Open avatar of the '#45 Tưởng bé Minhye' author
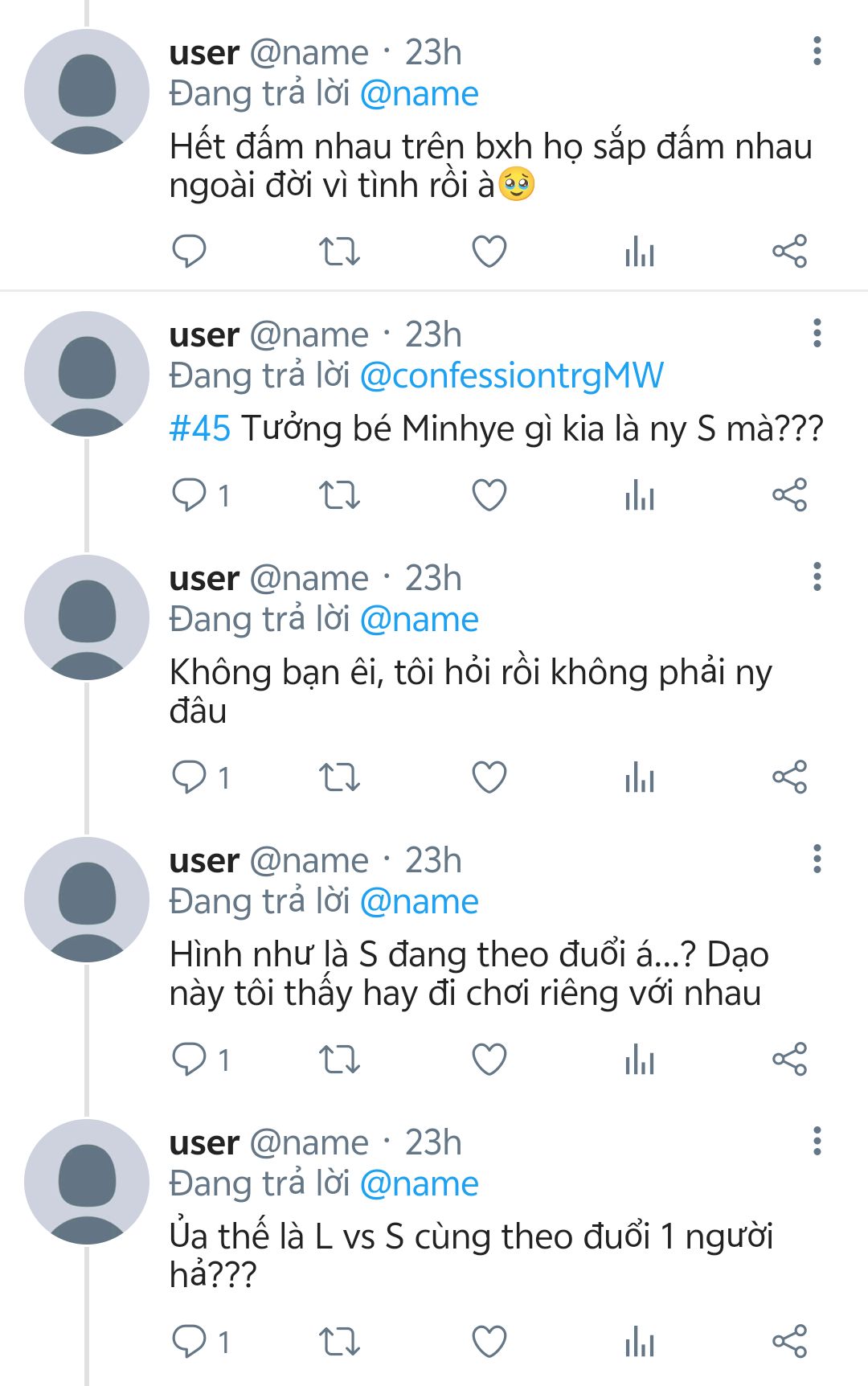 pos(87,374)
